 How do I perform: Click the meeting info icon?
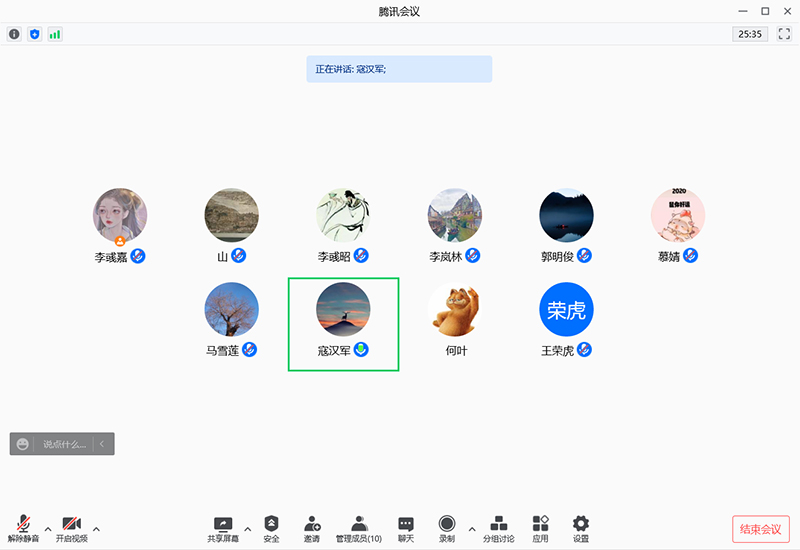pos(14,34)
